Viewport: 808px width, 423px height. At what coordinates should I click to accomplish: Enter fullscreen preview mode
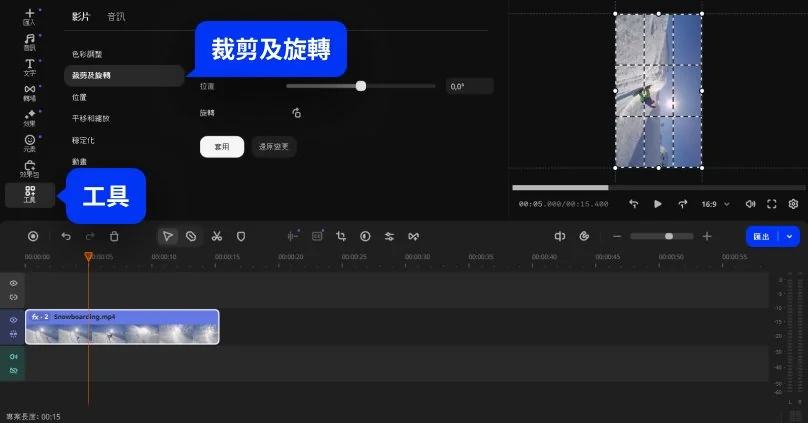771,204
